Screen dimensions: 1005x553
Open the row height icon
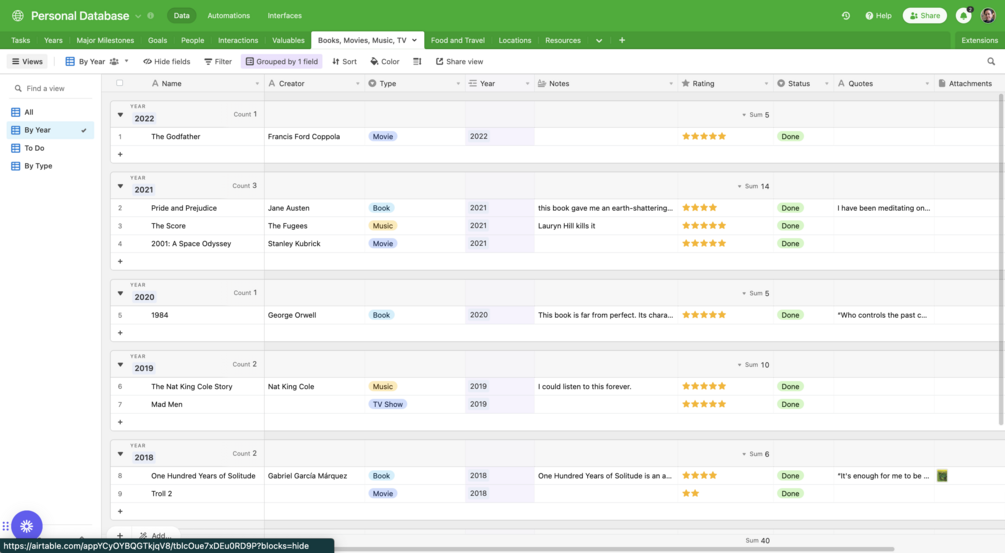pyautogui.click(x=417, y=62)
